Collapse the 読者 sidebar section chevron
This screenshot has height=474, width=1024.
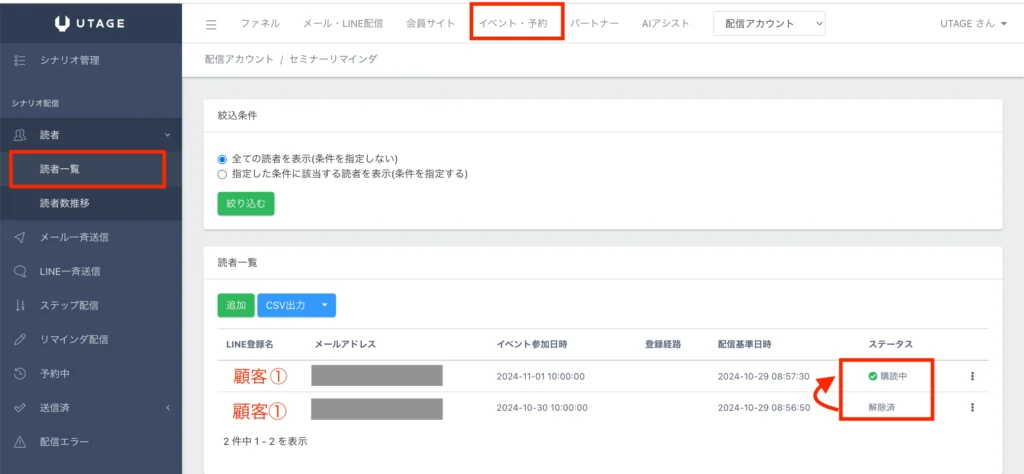167,135
